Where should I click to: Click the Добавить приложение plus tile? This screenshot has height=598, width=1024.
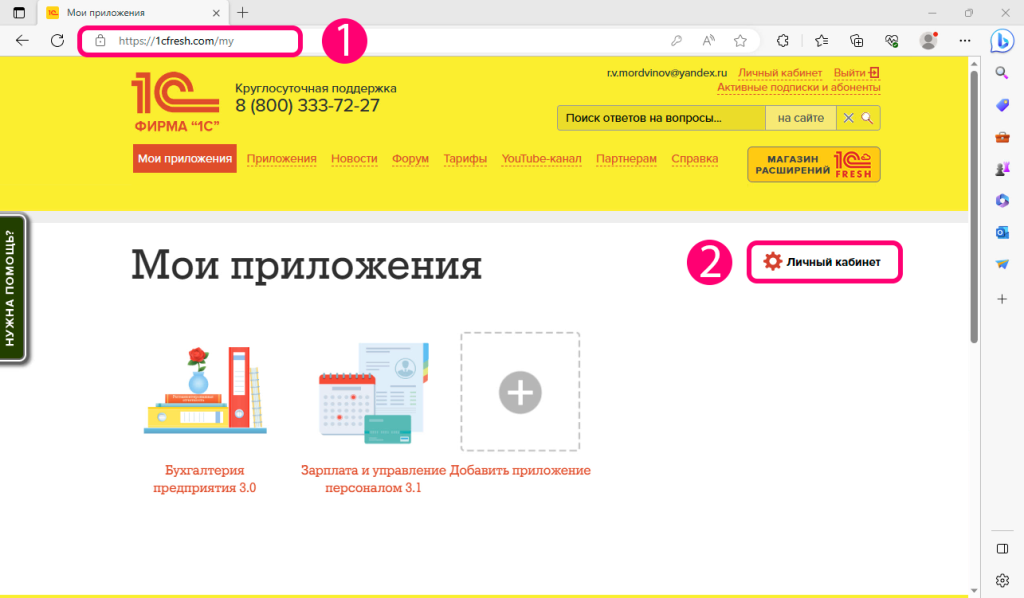coord(520,392)
